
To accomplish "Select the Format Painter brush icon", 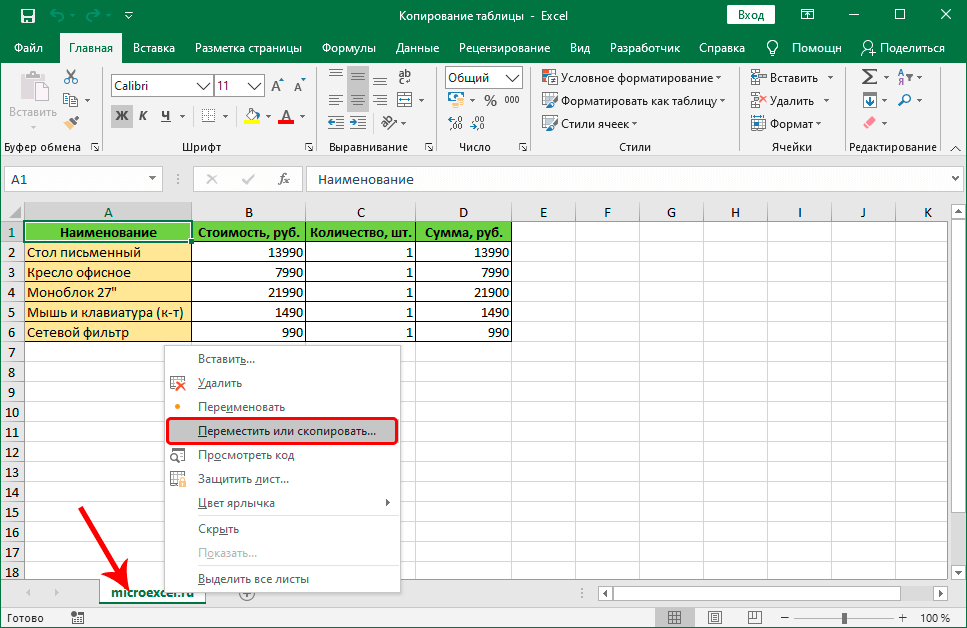I will pos(71,122).
